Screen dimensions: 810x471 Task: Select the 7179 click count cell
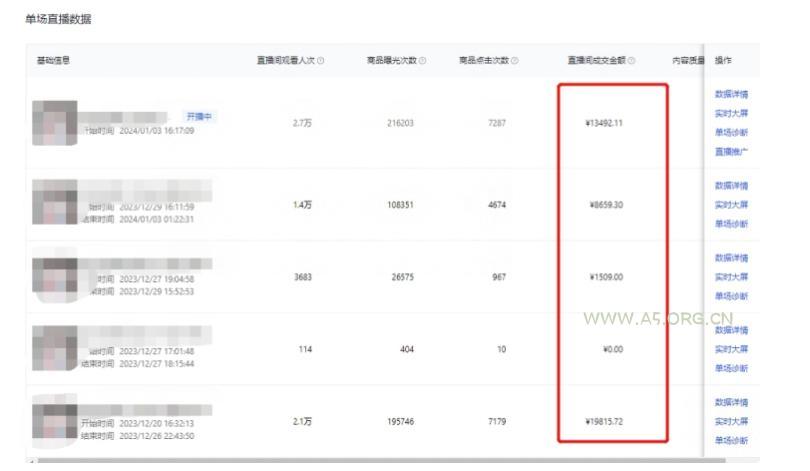[497, 421]
